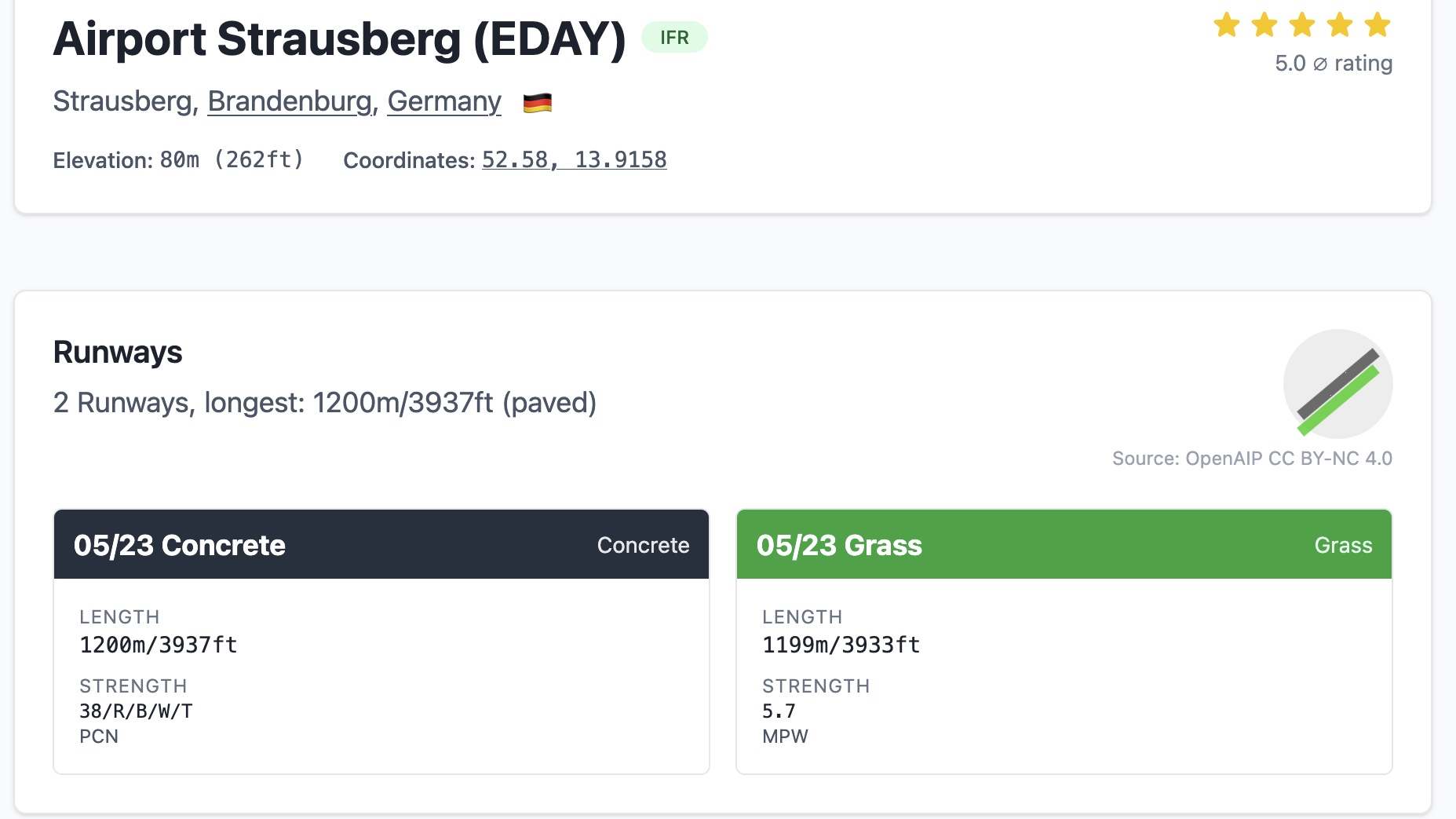Click the grass runway length 1199m/3933ft
The height and width of the screenshot is (819, 1456).
click(x=841, y=645)
